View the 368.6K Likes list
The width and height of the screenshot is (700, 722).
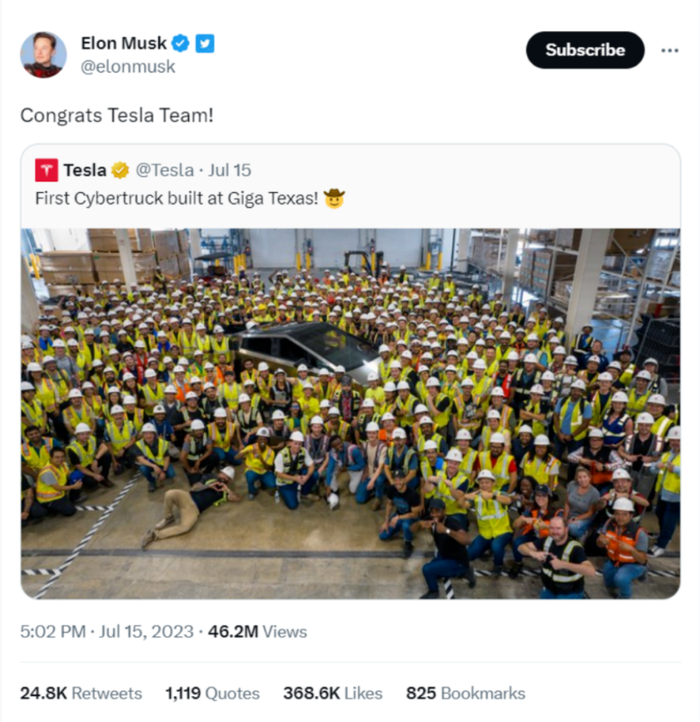tap(333, 693)
